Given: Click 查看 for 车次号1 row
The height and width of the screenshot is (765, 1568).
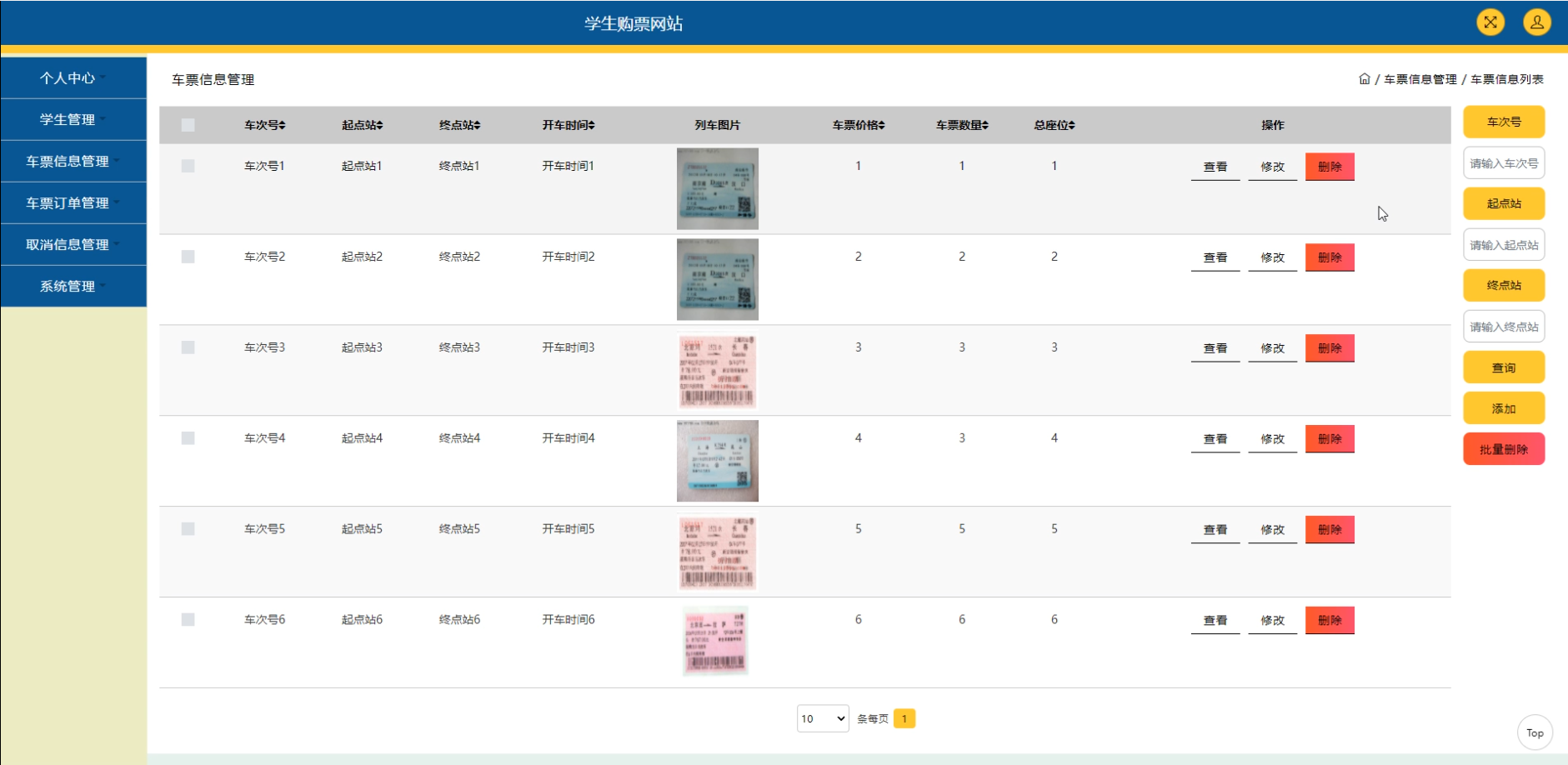Looking at the screenshot, I should pyautogui.click(x=1215, y=167).
